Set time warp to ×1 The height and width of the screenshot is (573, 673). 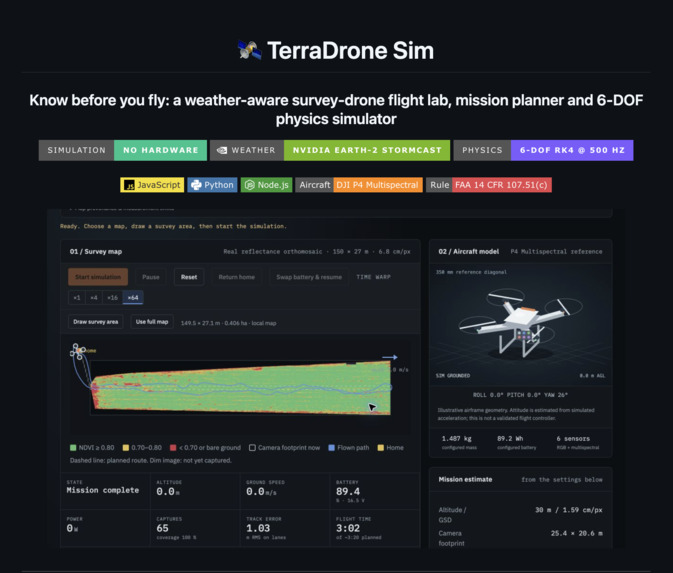click(77, 297)
